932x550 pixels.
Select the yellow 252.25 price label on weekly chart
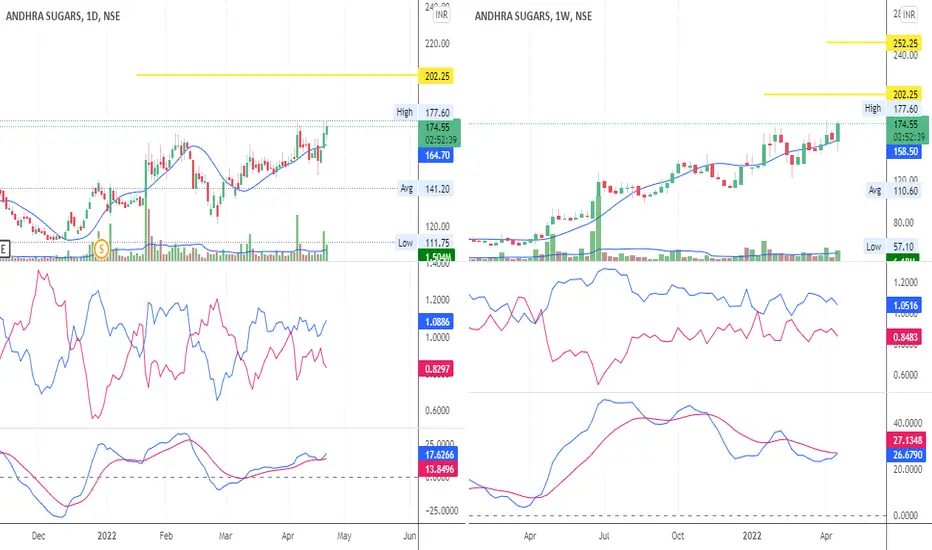coord(905,43)
